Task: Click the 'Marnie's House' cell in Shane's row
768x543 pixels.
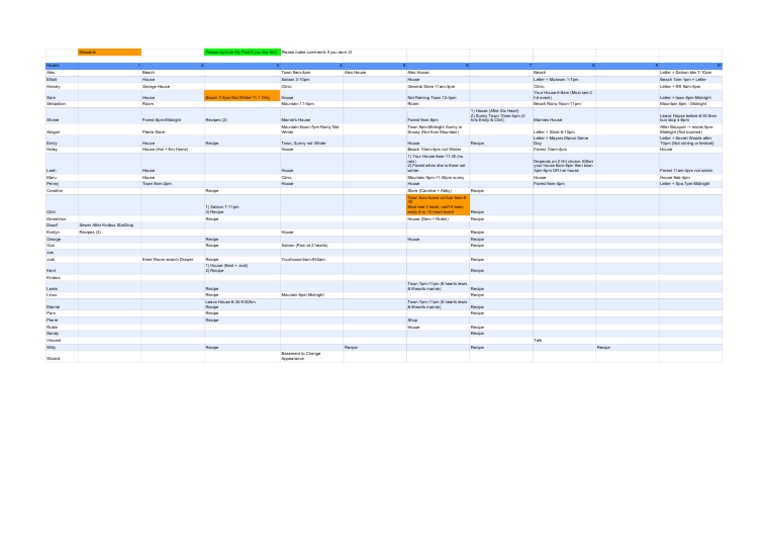Action: [x=312, y=116]
